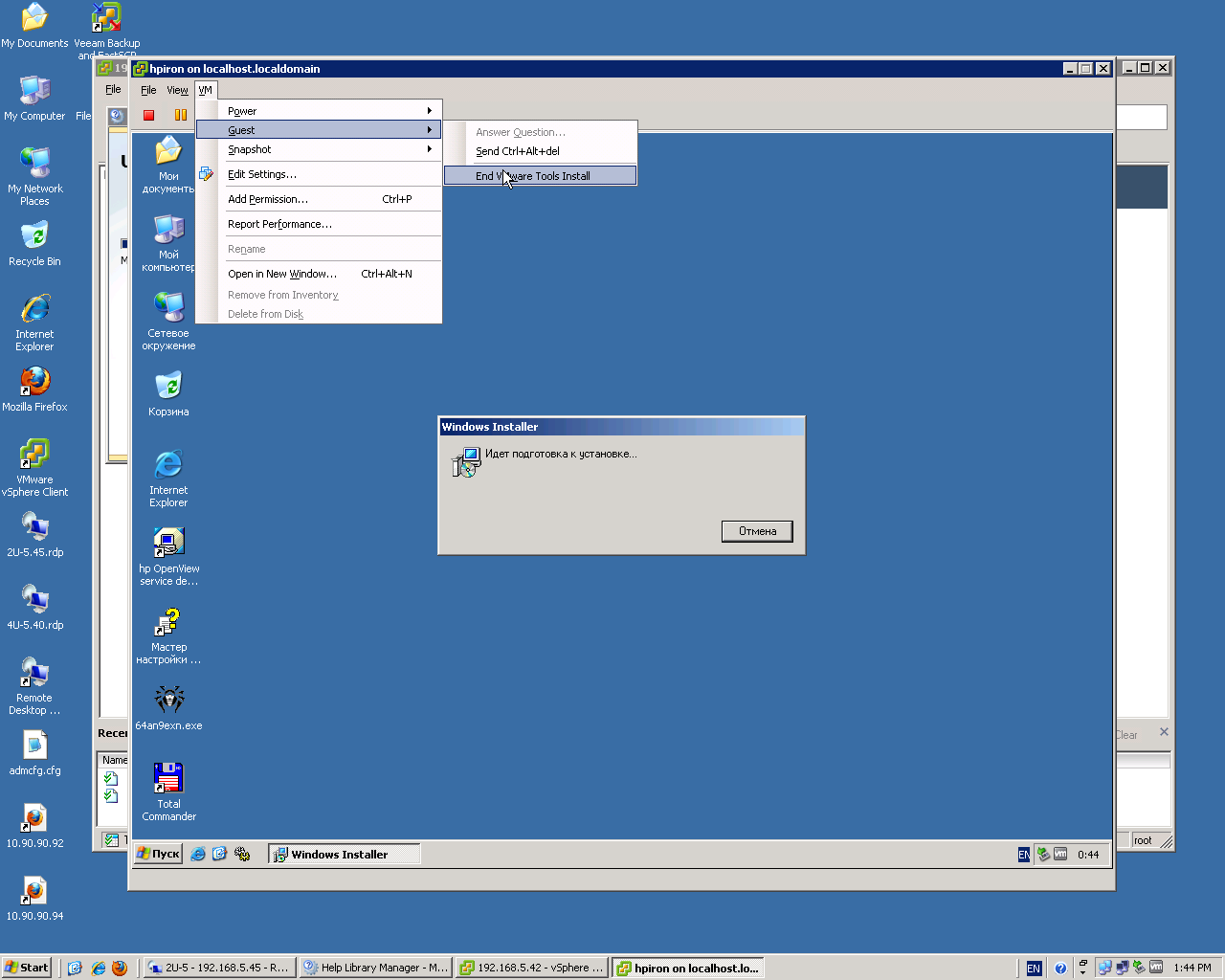Viewport: 1225px width, 980px height.
Task: Expand the Snapshot submenu
Action: click(x=320, y=149)
